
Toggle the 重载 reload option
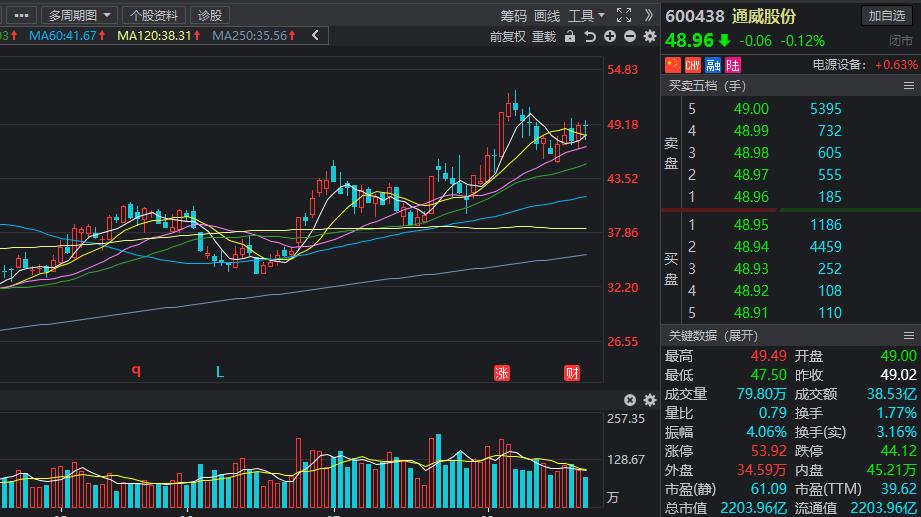point(543,36)
